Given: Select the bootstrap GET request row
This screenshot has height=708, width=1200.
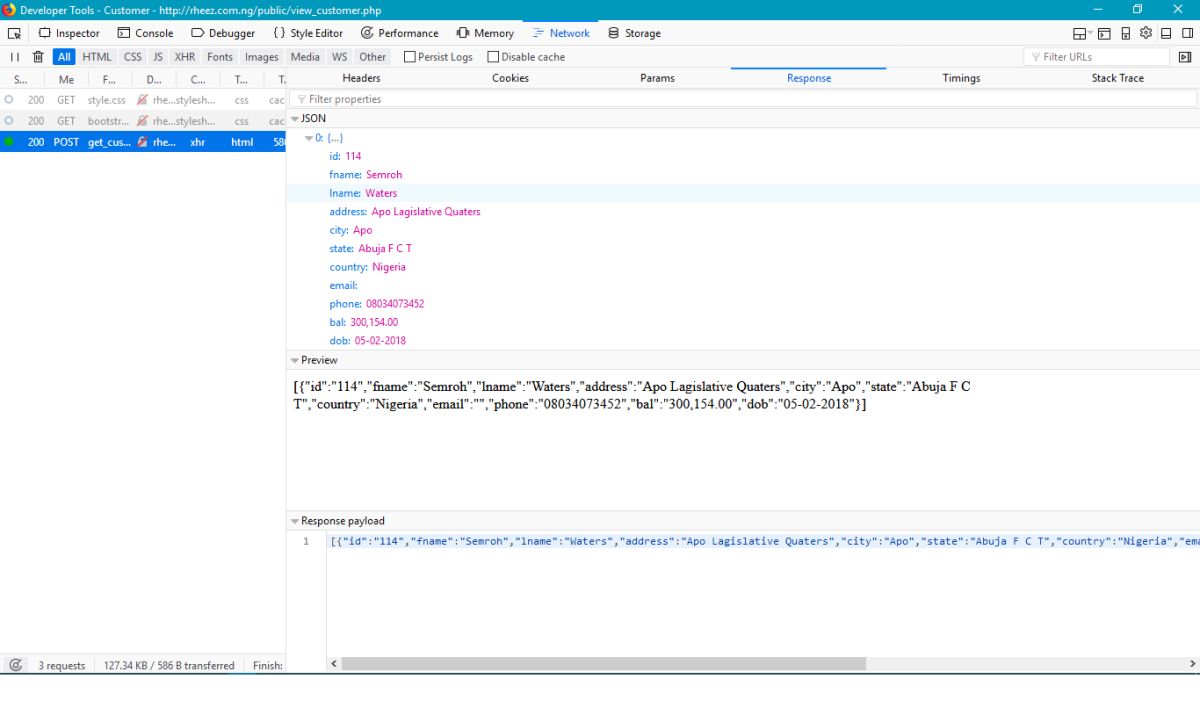Looking at the screenshot, I should (x=143, y=121).
